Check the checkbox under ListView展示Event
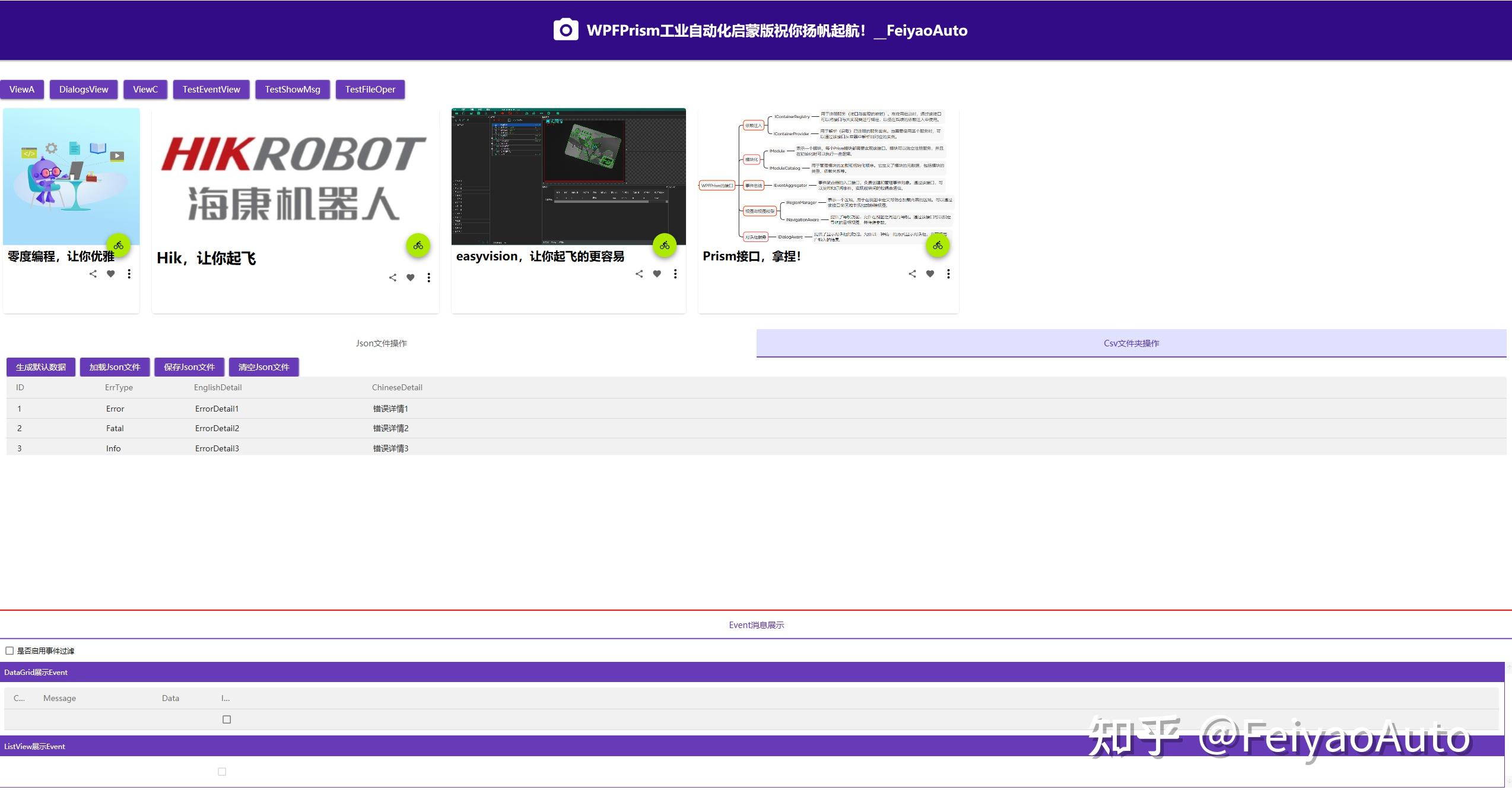The width and height of the screenshot is (1512, 806). 222,771
